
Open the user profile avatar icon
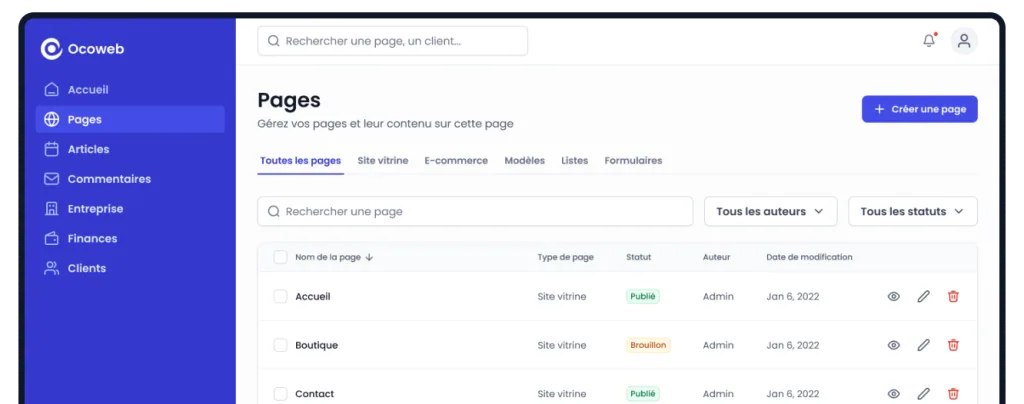click(x=964, y=40)
